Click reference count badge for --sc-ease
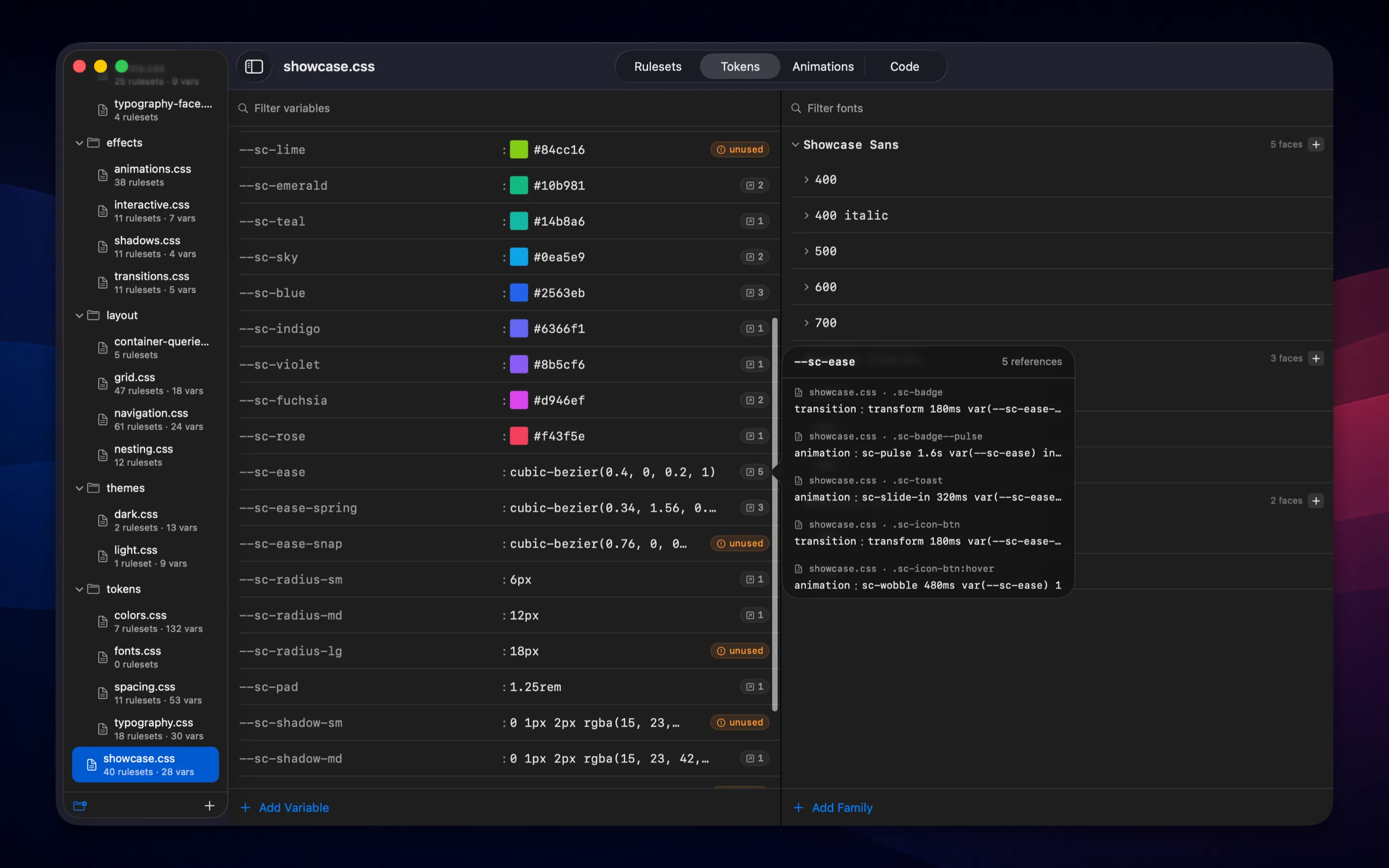The width and height of the screenshot is (1389, 868). [754, 472]
